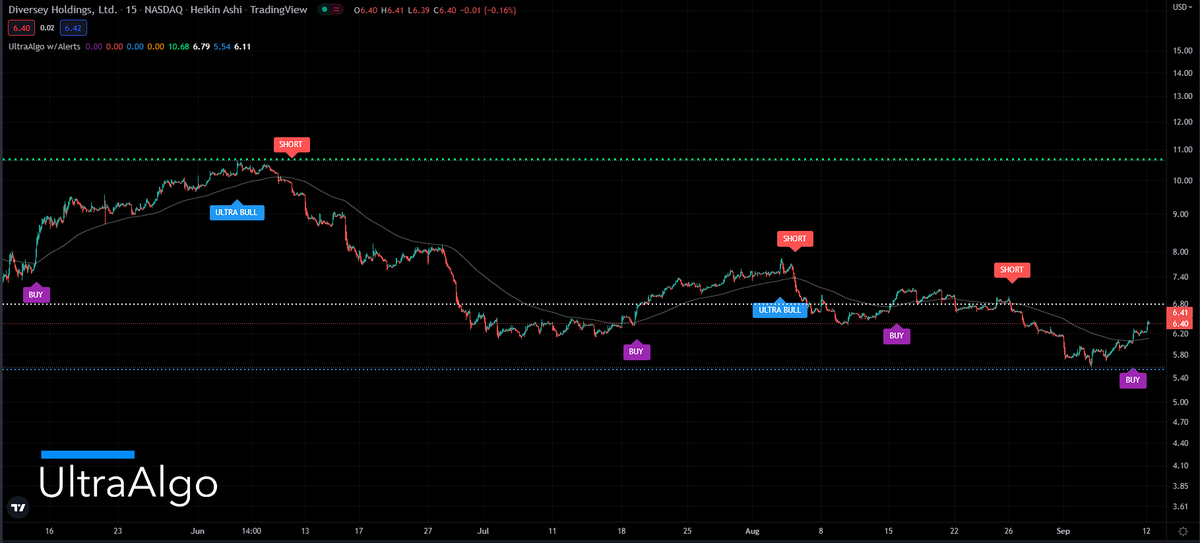Click the 11.00 price axis label

[1182, 148]
